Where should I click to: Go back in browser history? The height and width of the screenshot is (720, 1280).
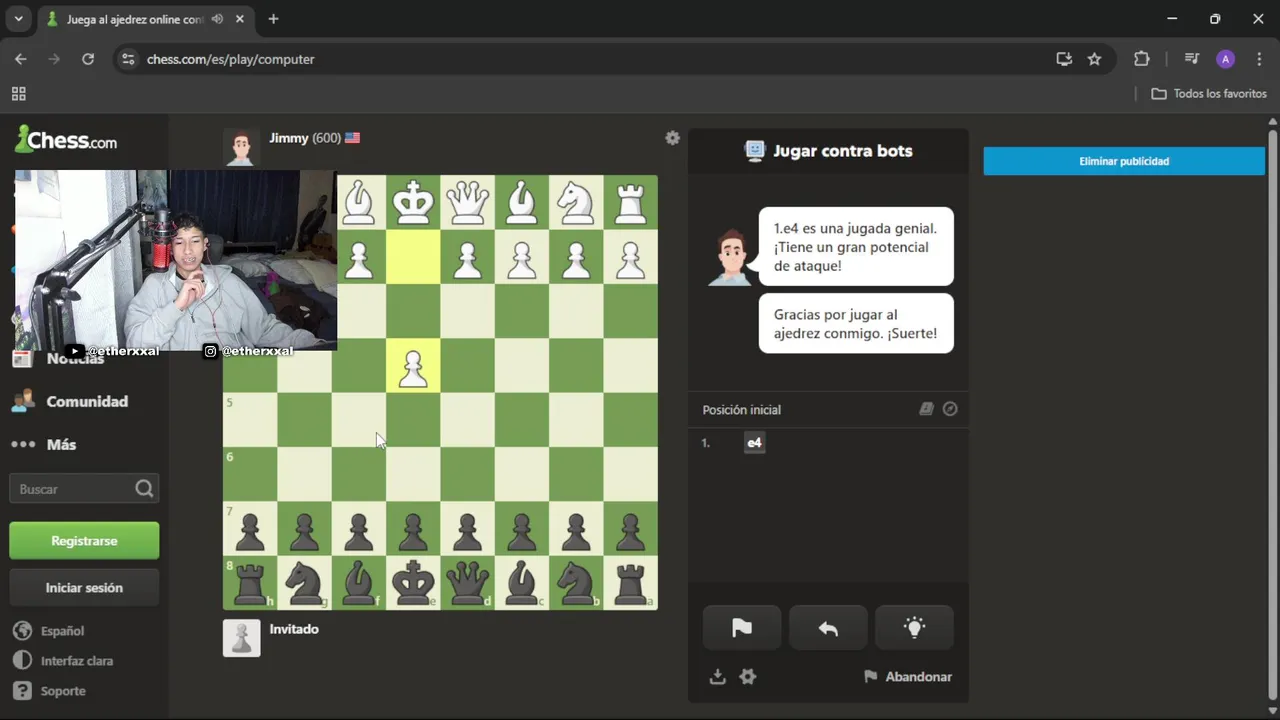point(21,59)
